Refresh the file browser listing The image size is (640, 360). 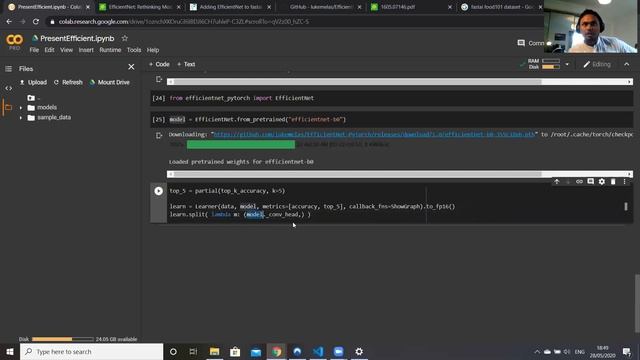68,82
